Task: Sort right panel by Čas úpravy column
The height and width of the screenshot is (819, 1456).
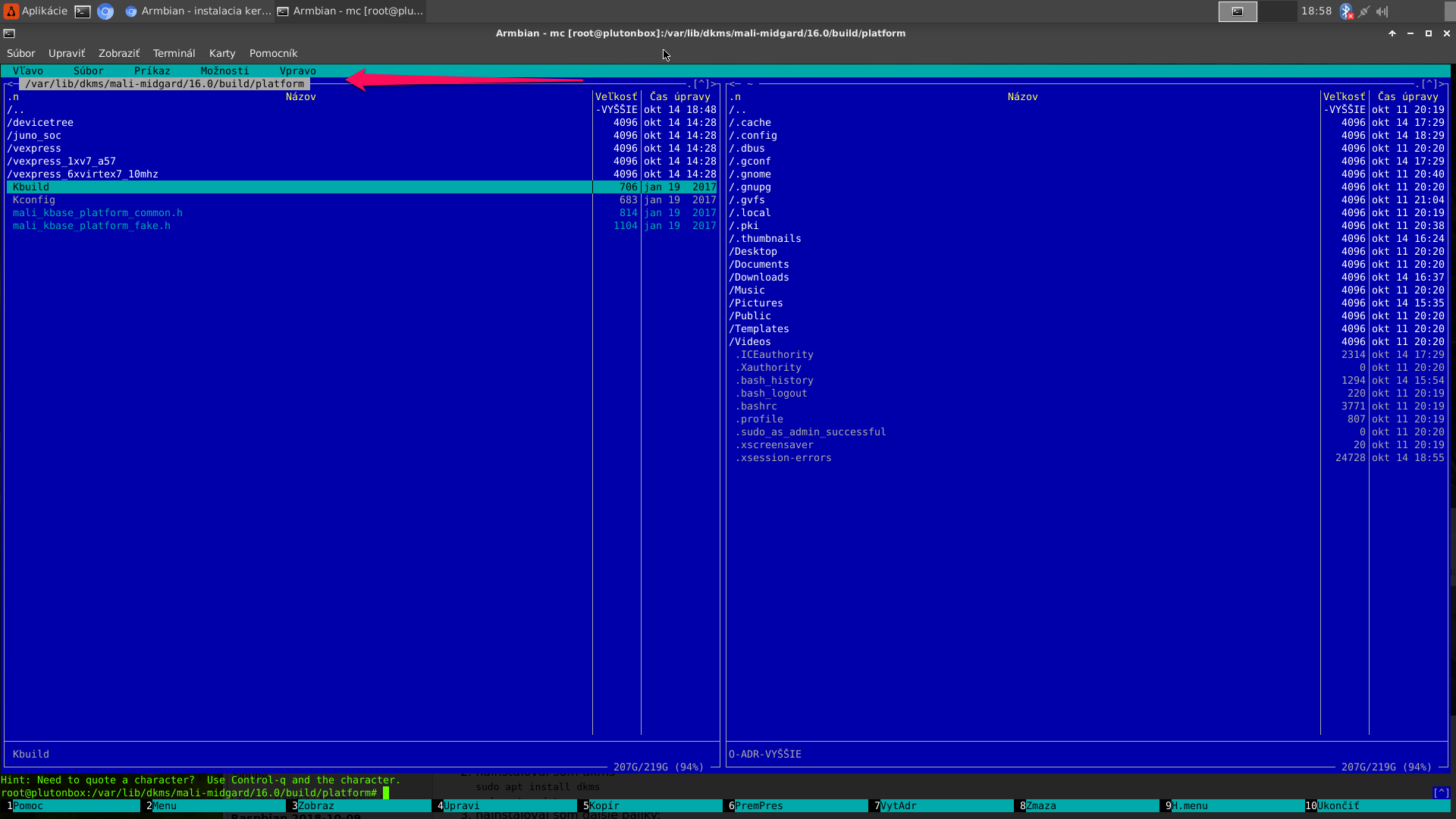Action: [x=1408, y=96]
